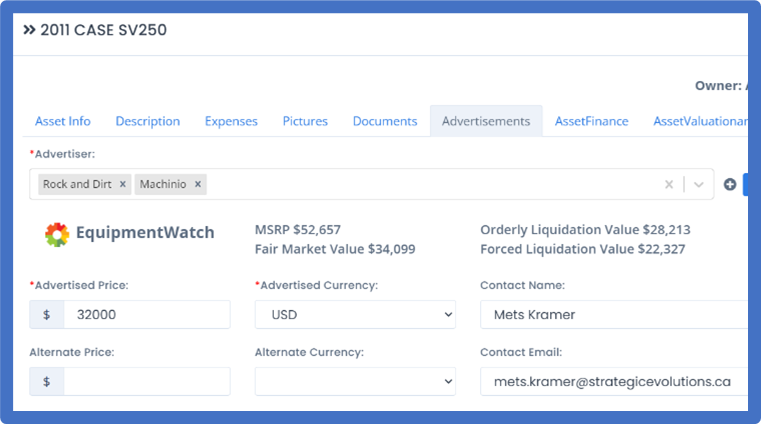The height and width of the screenshot is (424, 761).
Task: Click the plus icon to add advertiser
Action: coord(729,184)
